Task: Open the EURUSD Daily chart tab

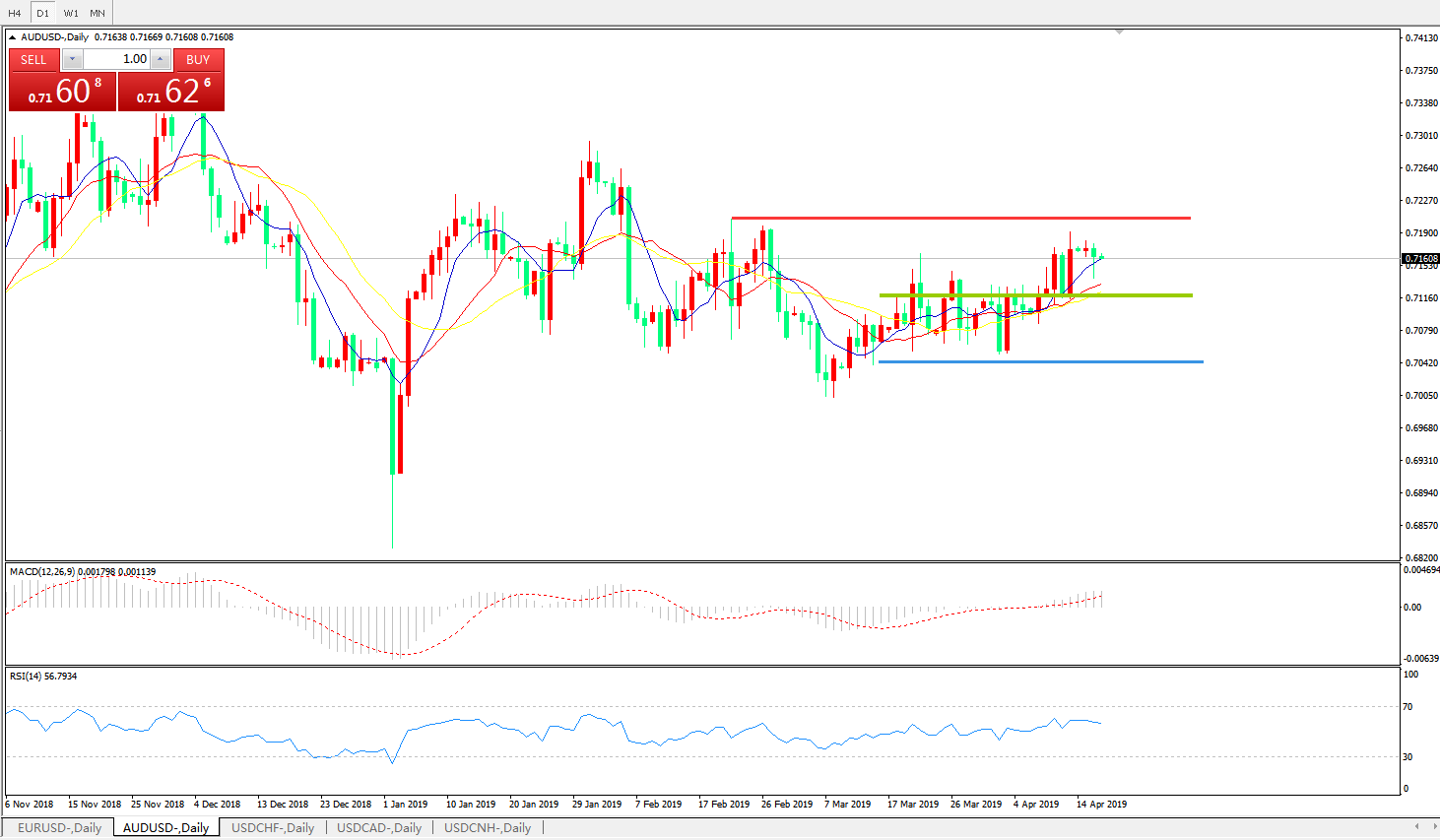Action: coord(59,828)
